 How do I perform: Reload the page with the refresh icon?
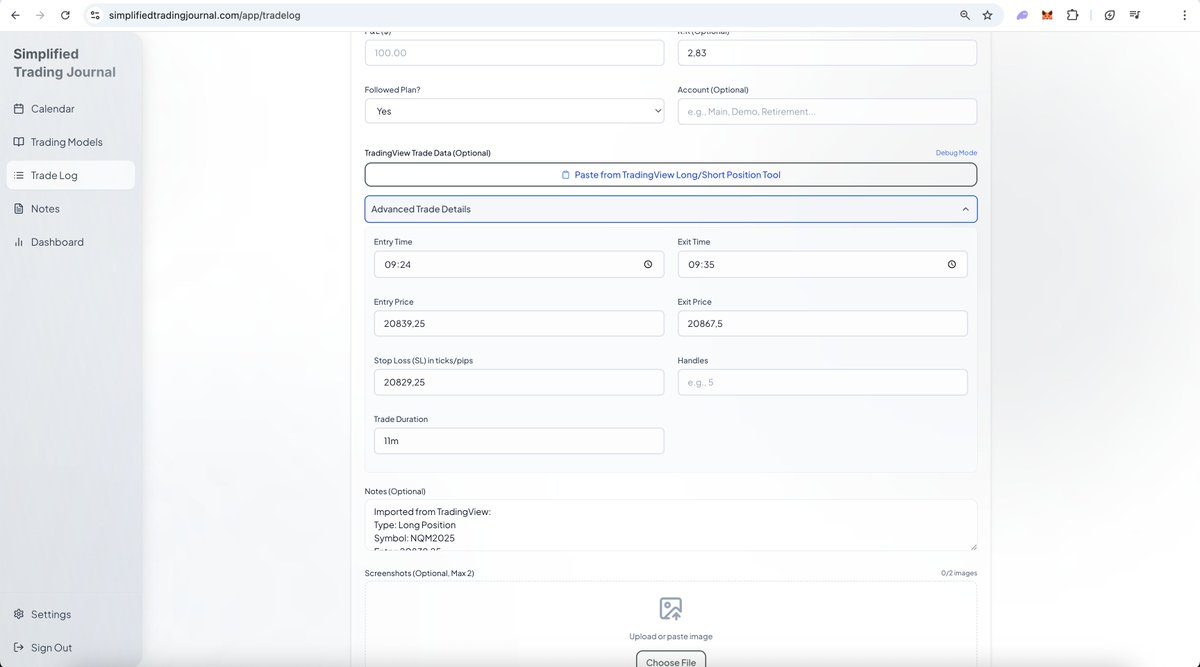pos(66,15)
